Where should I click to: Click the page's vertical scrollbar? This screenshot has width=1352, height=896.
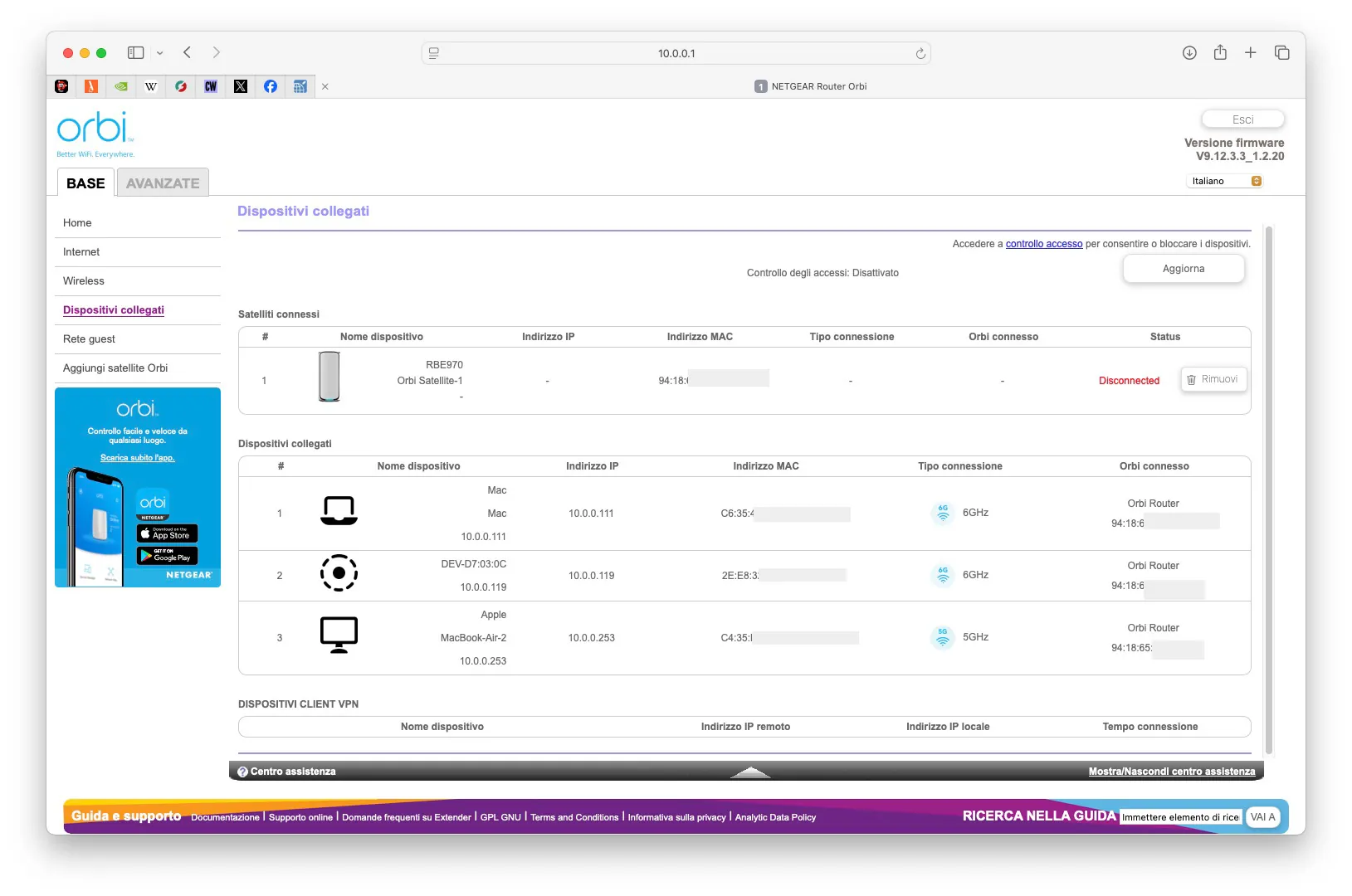1268,489
